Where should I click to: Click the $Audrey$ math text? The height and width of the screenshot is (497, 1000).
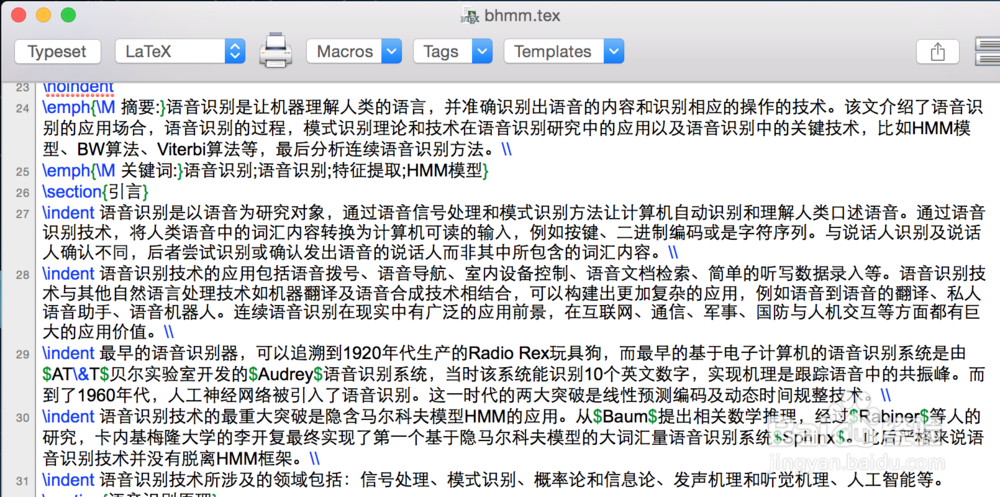tap(286, 373)
